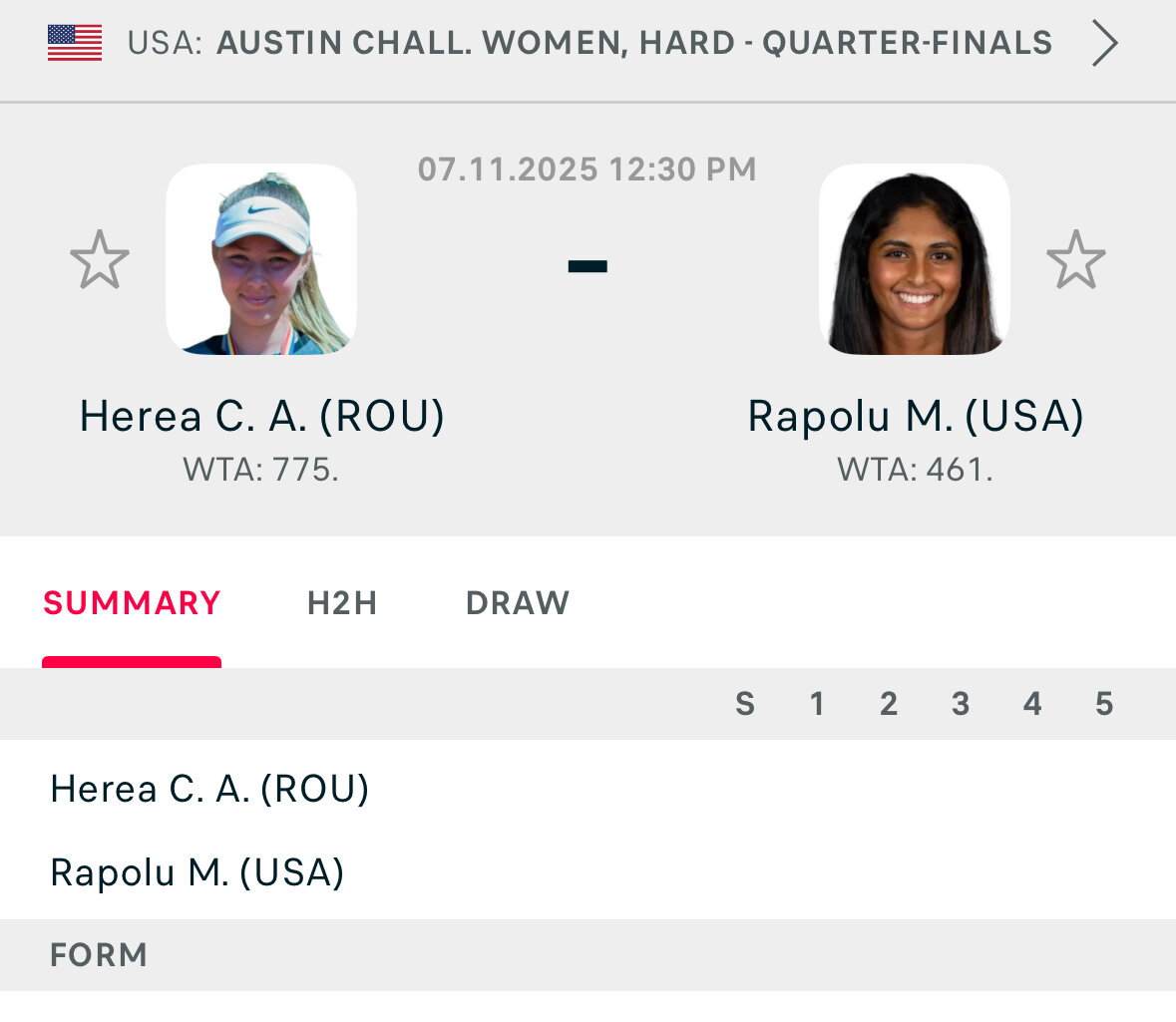The height and width of the screenshot is (1022, 1176).
Task: Switch to the DRAW tab
Action: tap(518, 603)
